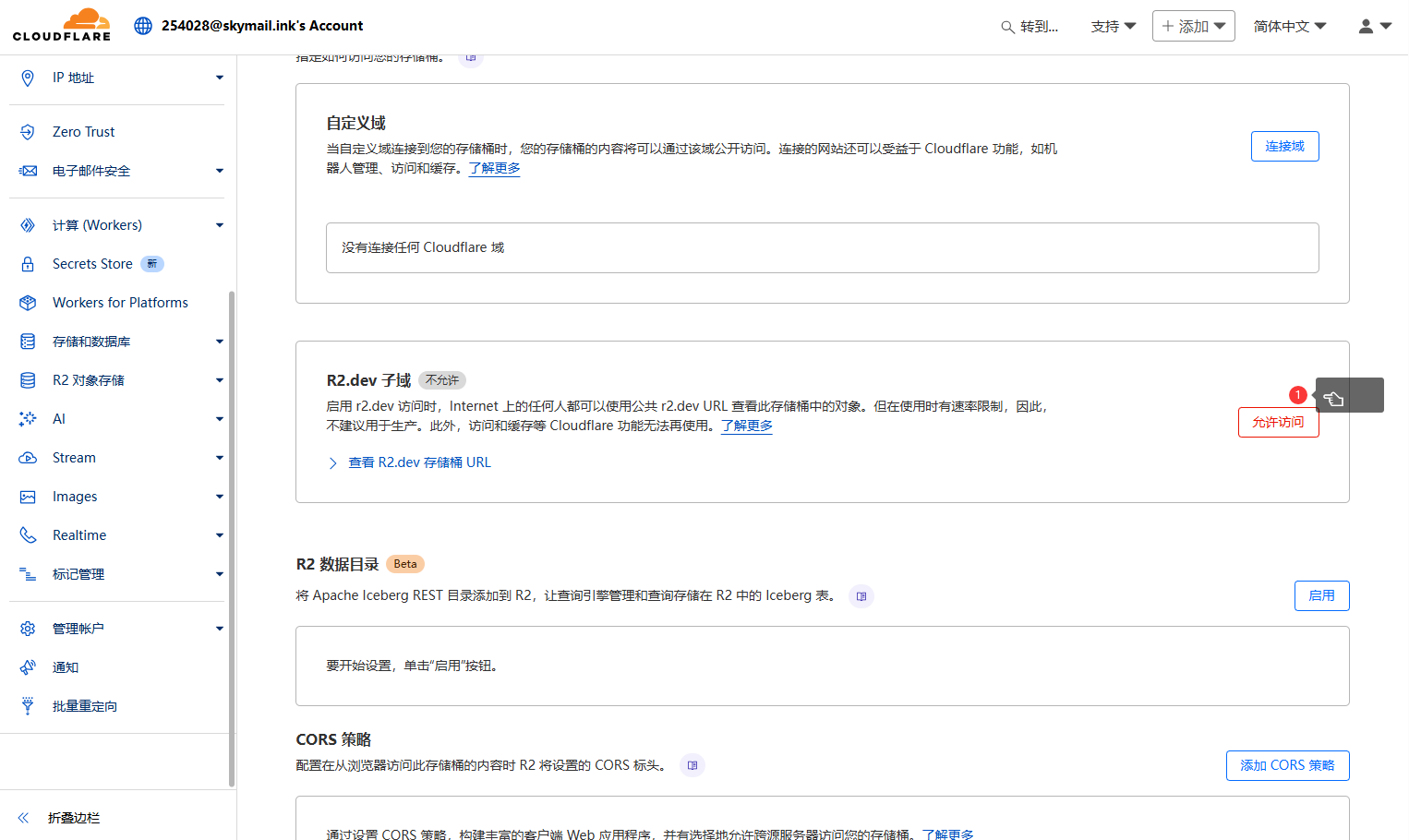Click 了解更多 link under 自定义域
1409x840 pixels.
point(494,168)
